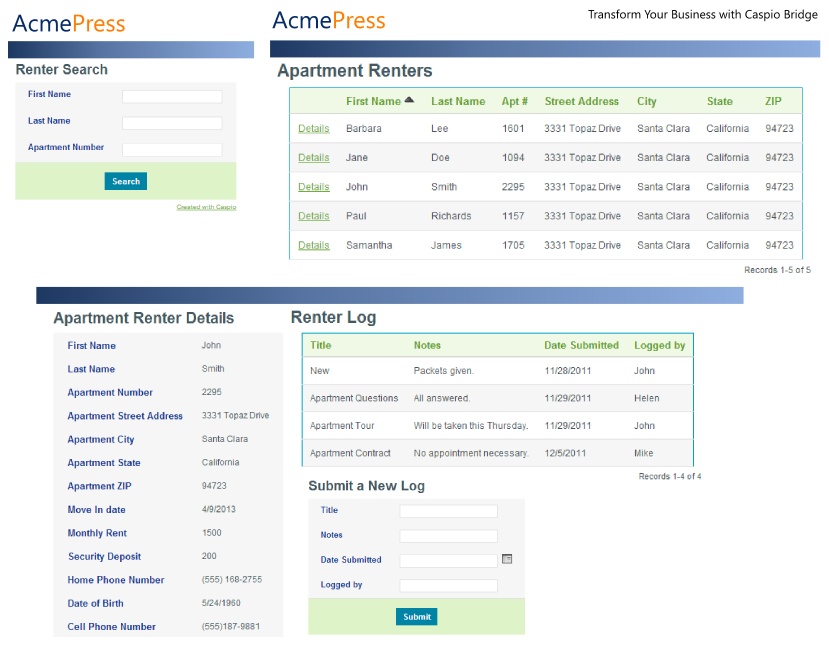Click the Title field in new log
The height and width of the screenshot is (646, 829).
[x=448, y=511]
